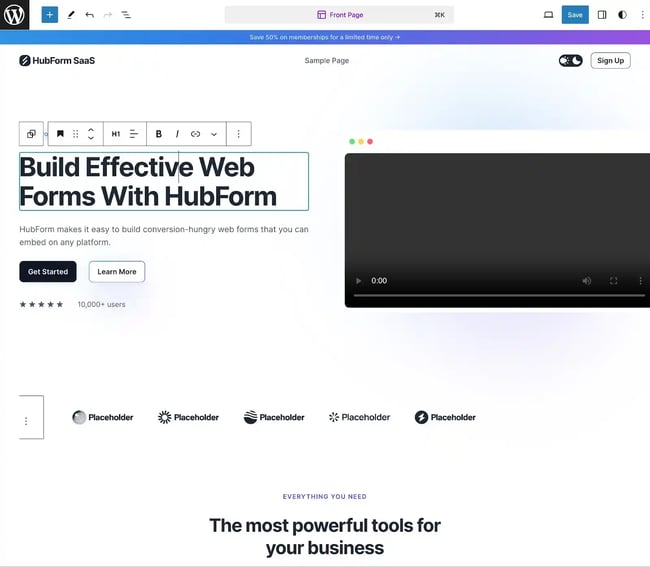Play the video
This screenshot has height=567, width=650.
(x=359, y=281)
